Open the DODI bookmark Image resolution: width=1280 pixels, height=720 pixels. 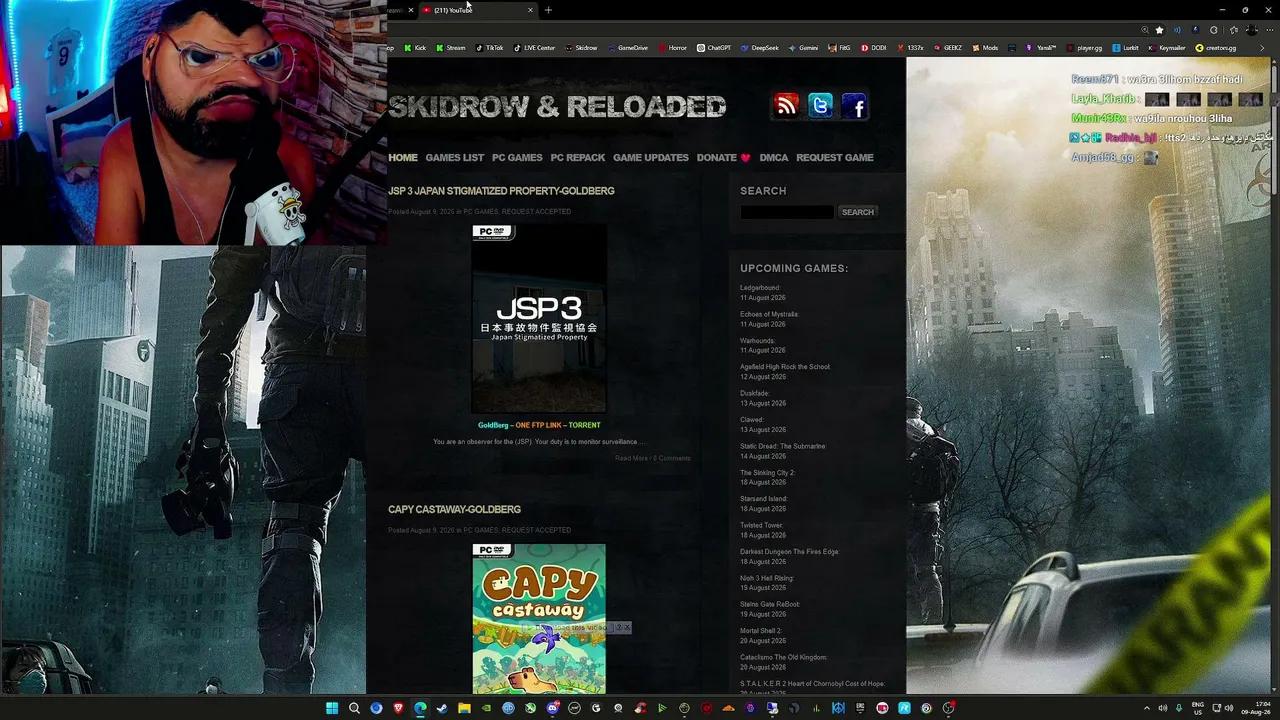tap(873, 48)
